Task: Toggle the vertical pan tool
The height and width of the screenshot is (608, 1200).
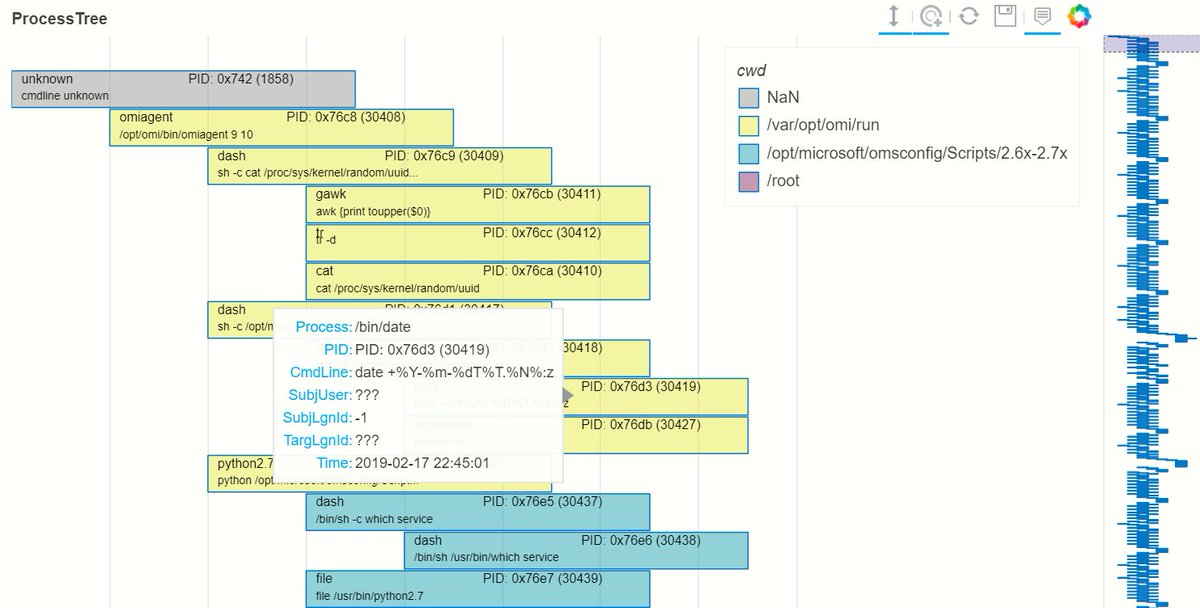Action: [894, 17]
